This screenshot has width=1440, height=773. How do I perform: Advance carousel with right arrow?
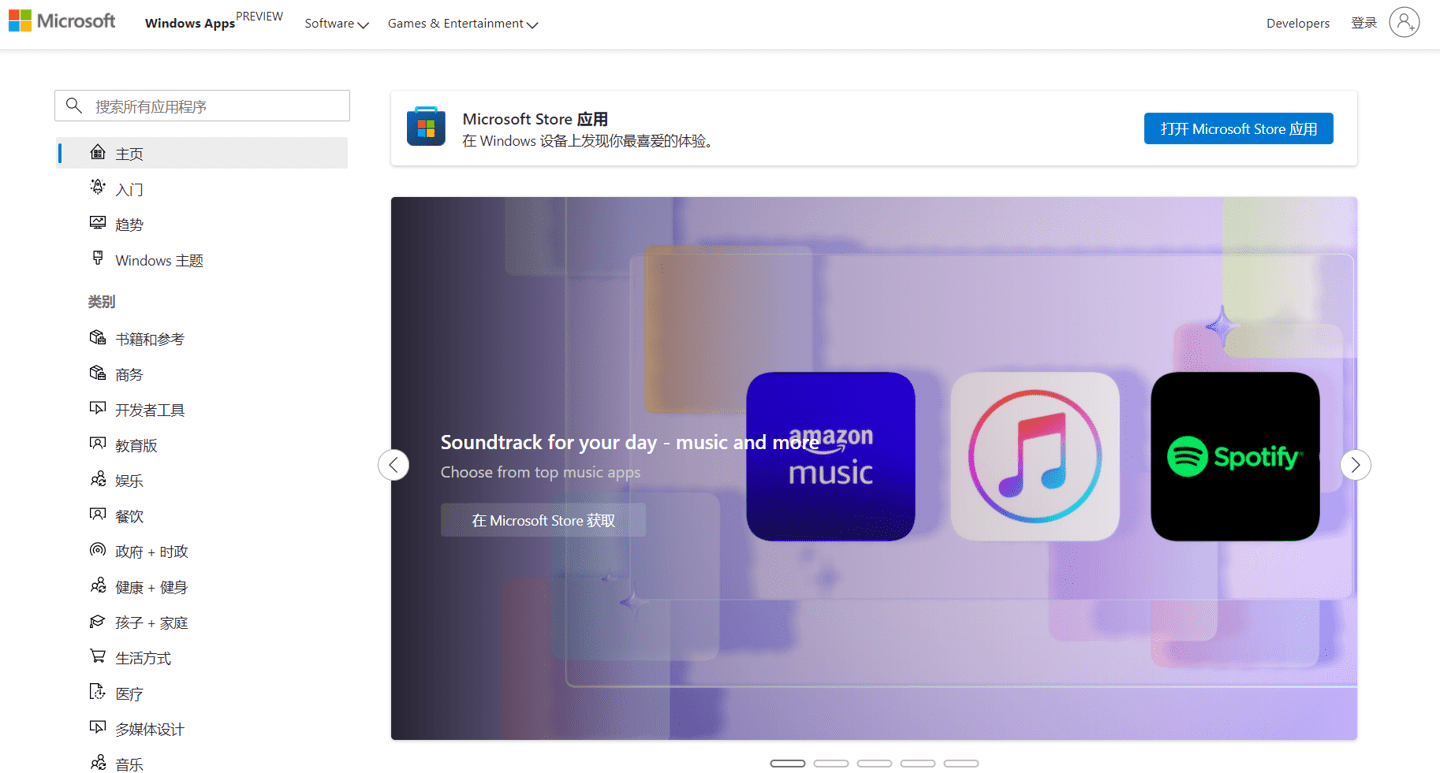coord(1355,464)
